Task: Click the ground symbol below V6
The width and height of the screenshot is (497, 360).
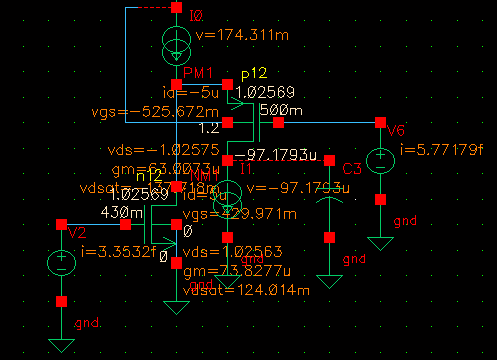Action: [380, 244]
